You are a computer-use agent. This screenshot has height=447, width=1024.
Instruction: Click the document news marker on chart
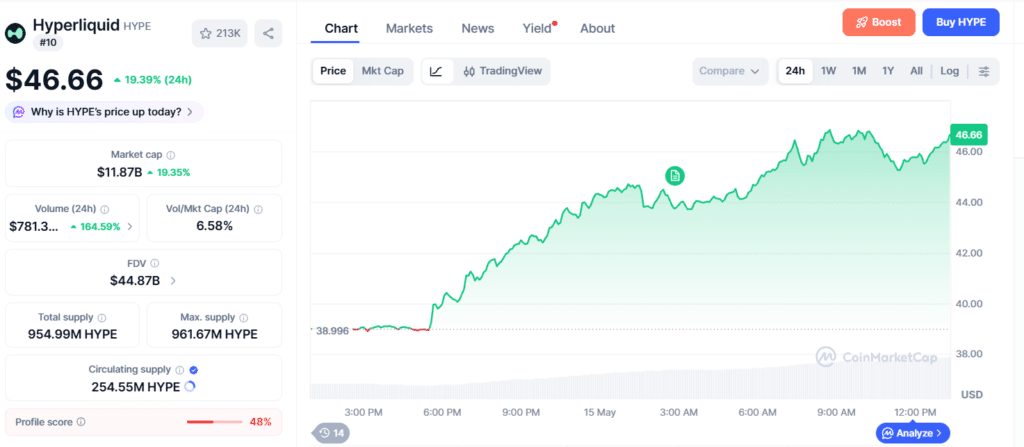coord(675,175)
